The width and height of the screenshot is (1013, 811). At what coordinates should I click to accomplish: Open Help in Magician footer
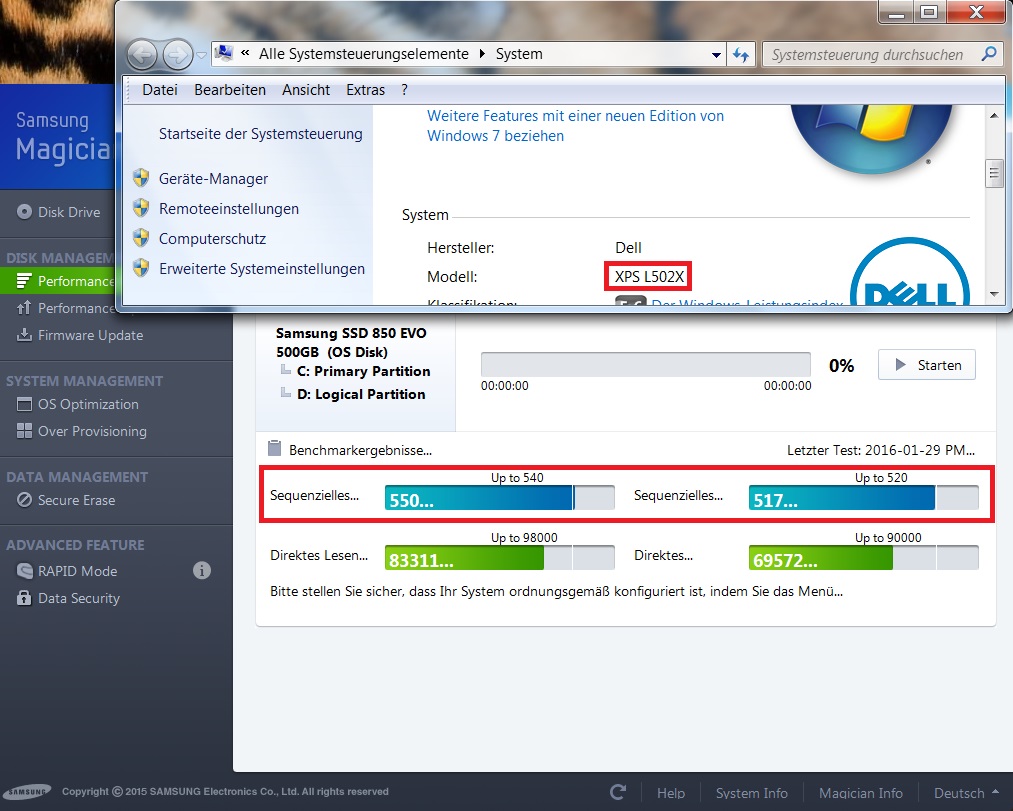coord(671,793)
